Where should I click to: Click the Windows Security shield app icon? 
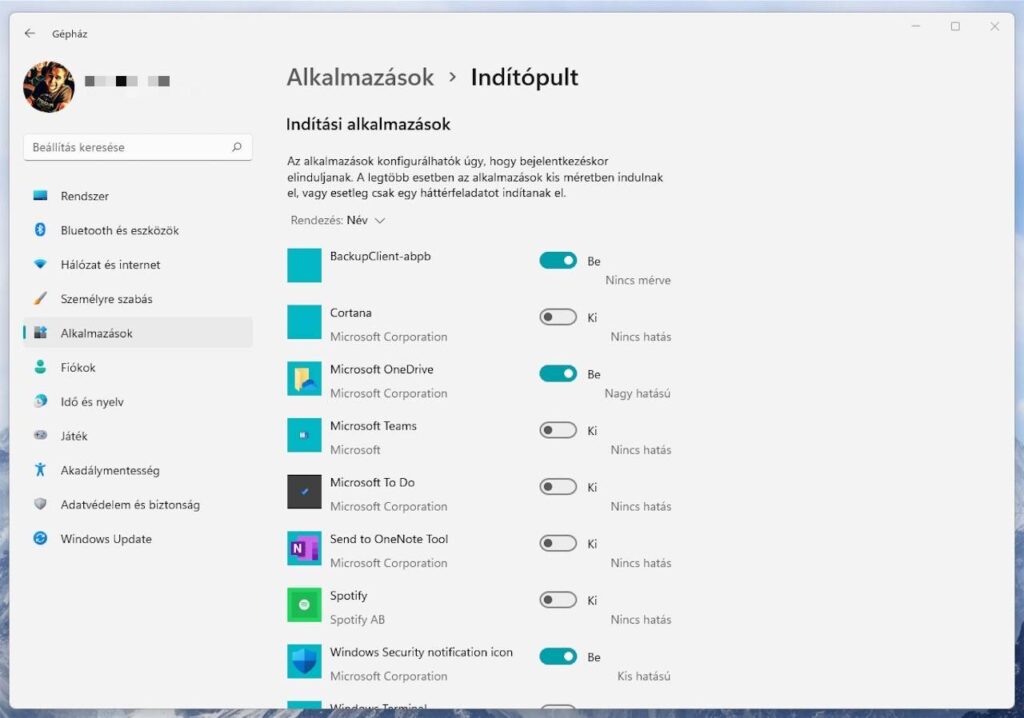click(x=304, y=661)
